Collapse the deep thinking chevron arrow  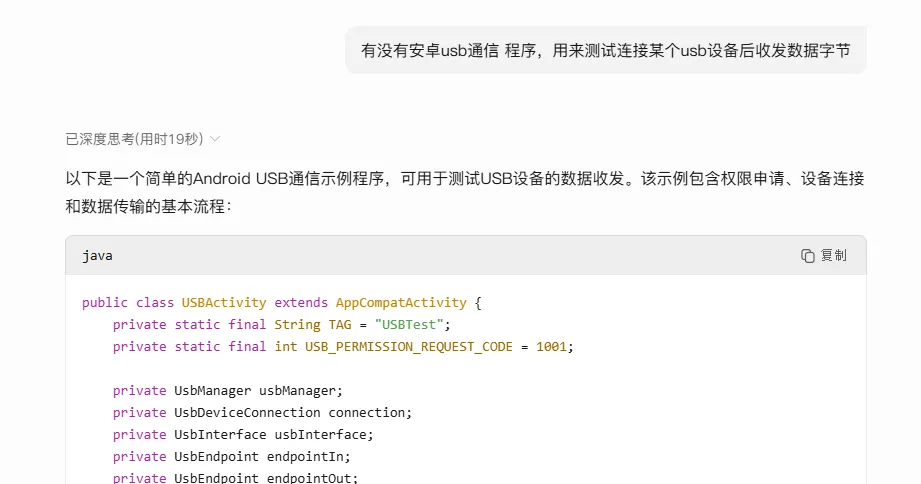pos(215,139)
